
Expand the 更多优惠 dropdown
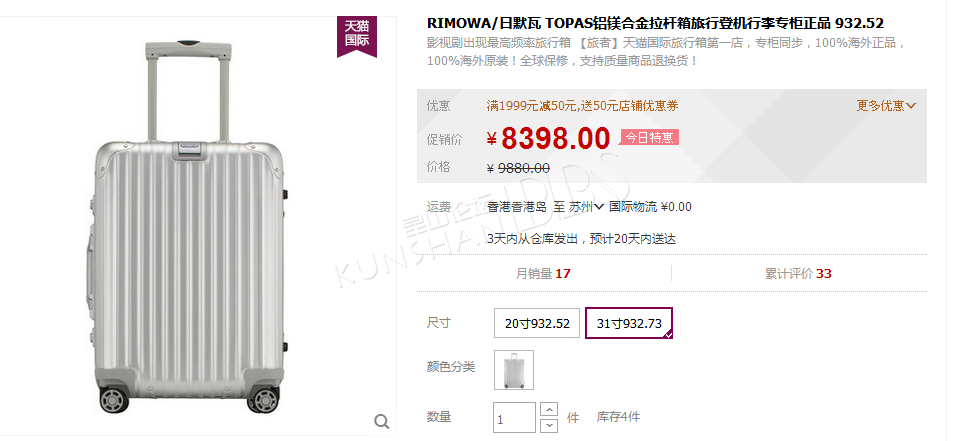point(886,106)
